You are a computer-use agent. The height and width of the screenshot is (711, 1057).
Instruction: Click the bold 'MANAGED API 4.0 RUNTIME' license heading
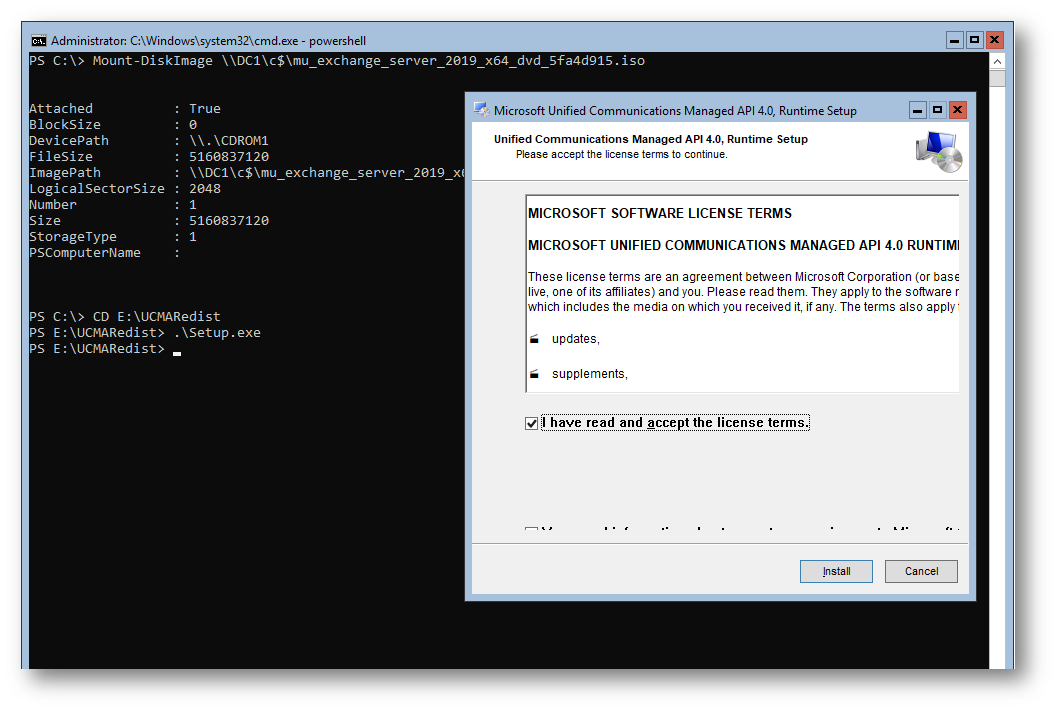click(744, 245)
